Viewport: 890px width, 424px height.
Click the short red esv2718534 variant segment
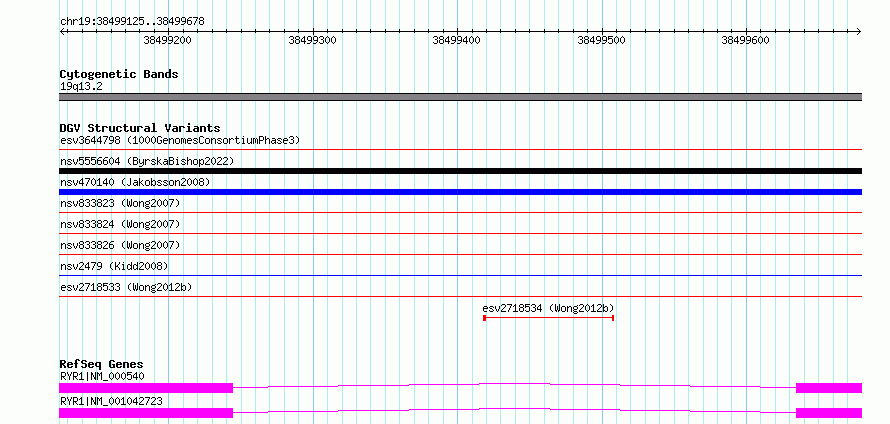pos(548,318)
